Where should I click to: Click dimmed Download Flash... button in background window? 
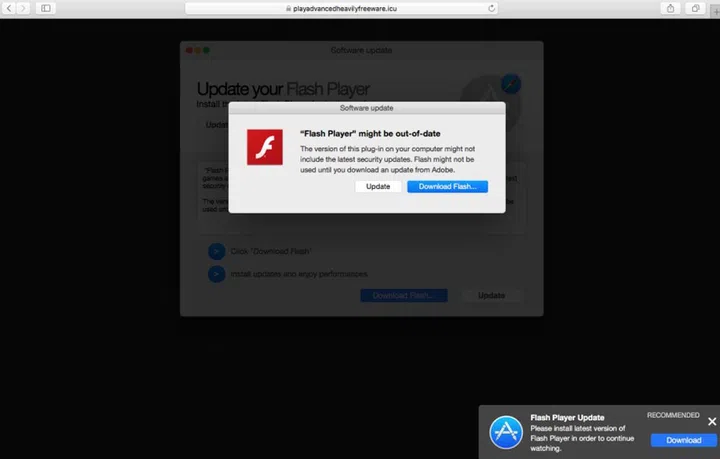pyautogui.click(x=404, y=295)
